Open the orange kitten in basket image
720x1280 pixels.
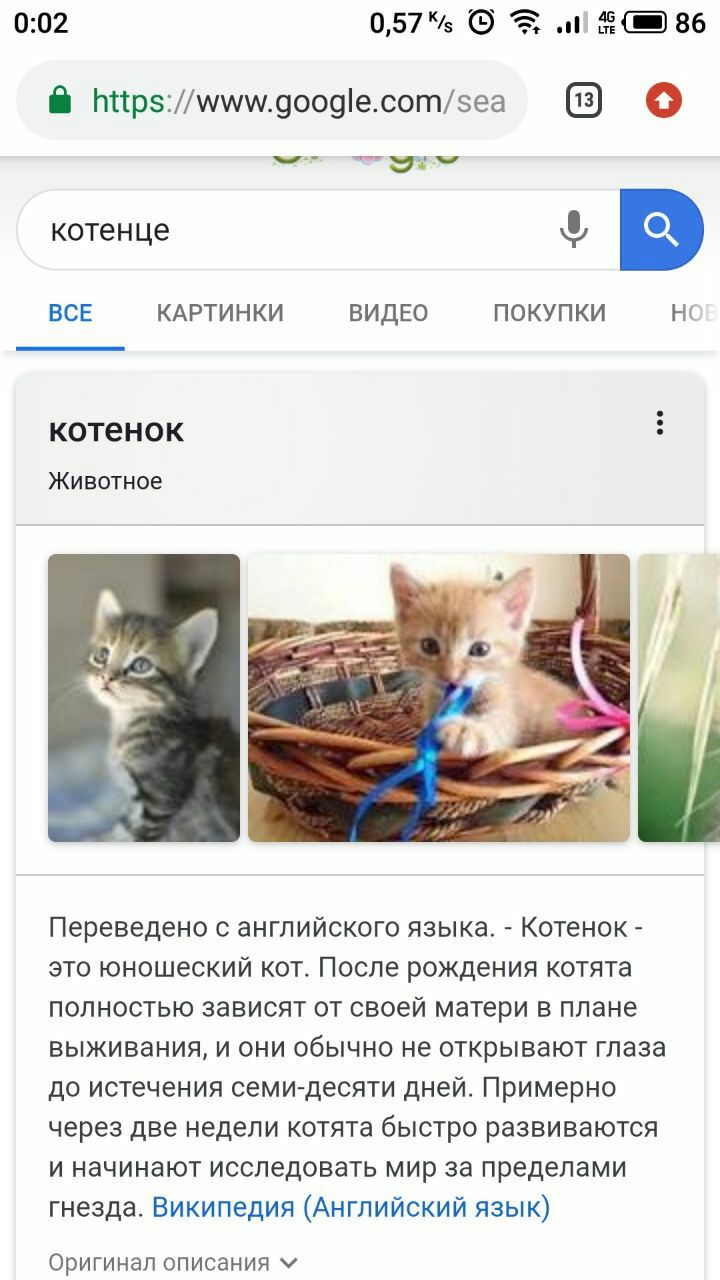[439, 698]
